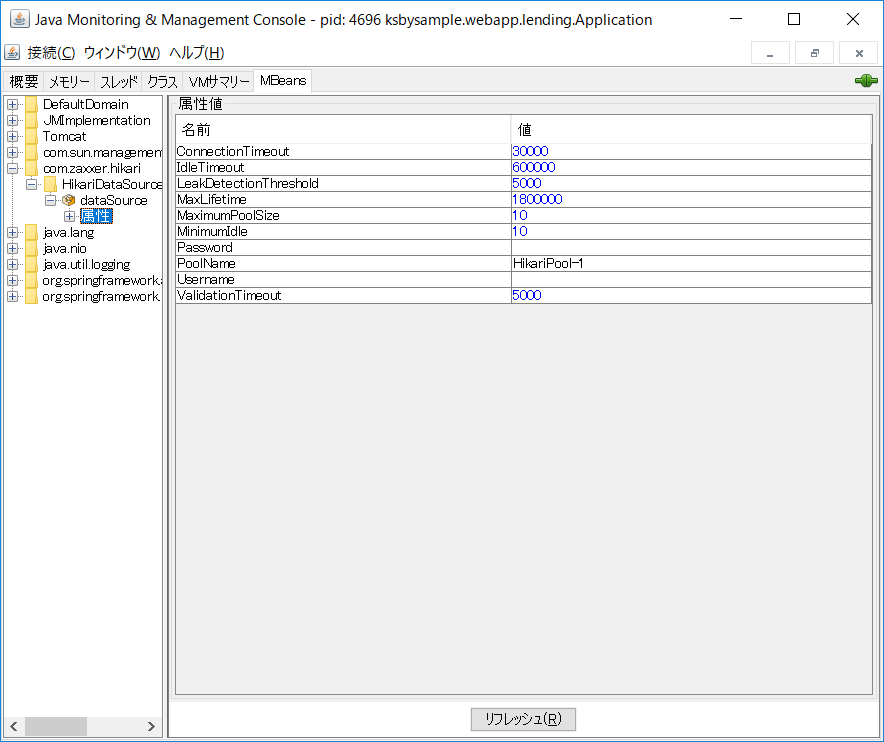The width and height of the screenshot is (884, 742).
Task: Select the Username attribute row name
Action: coord(206,280)
